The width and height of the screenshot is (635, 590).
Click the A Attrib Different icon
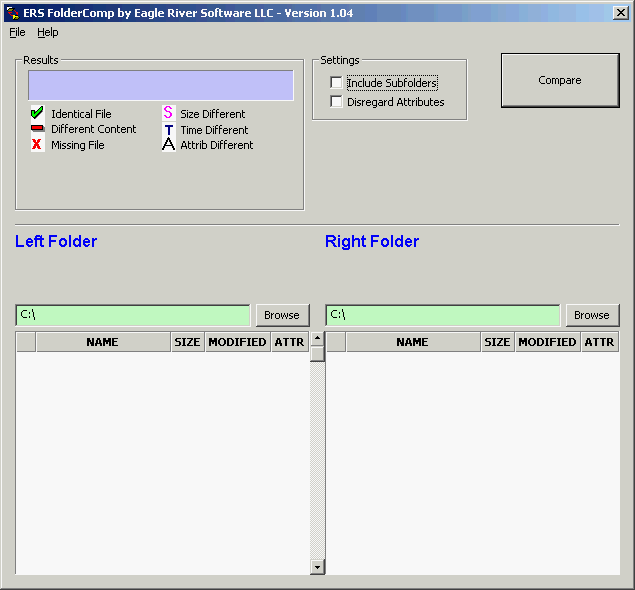tap(168, 144)
